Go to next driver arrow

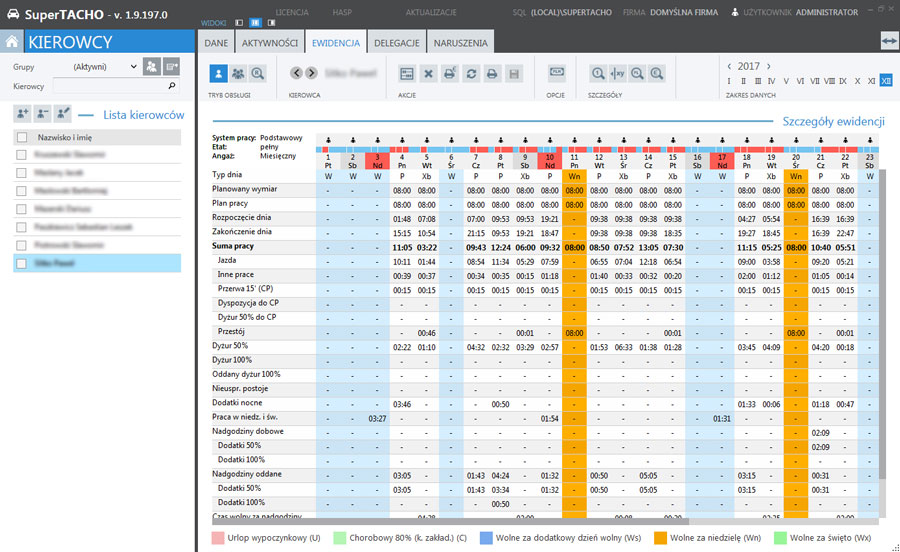(x=312, y=73)
